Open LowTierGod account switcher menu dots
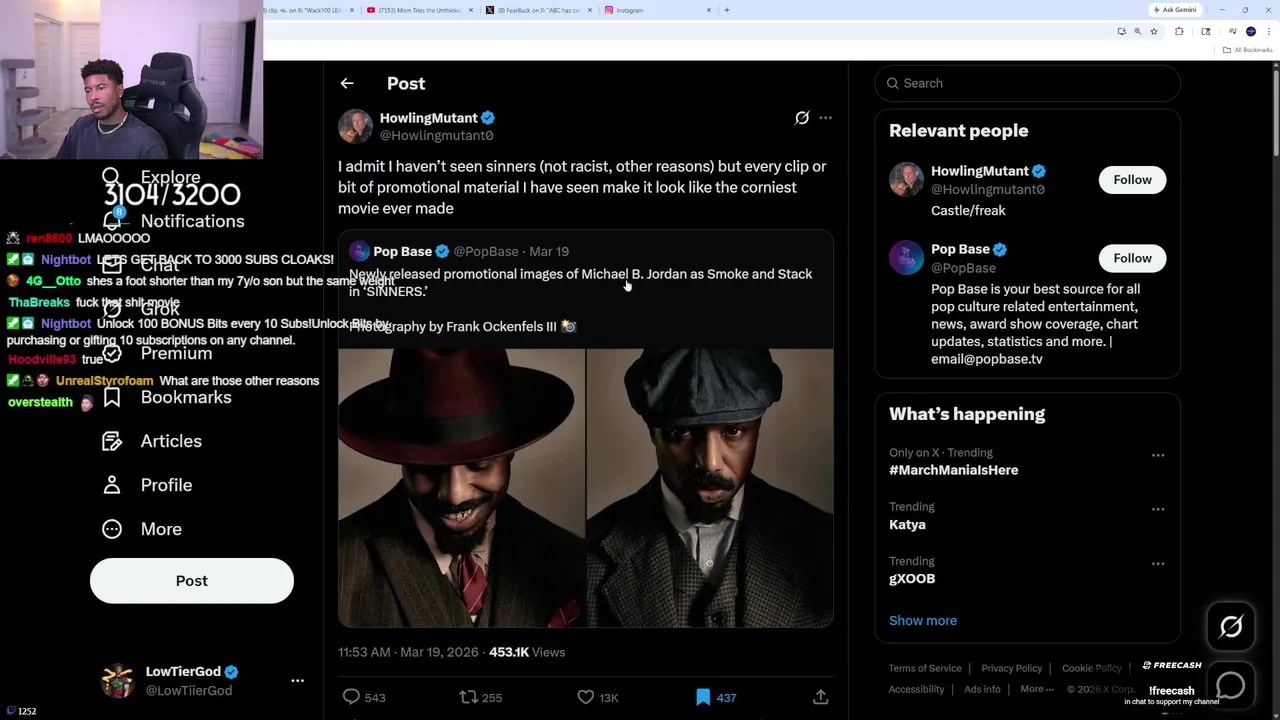 [x=297, y=681]
